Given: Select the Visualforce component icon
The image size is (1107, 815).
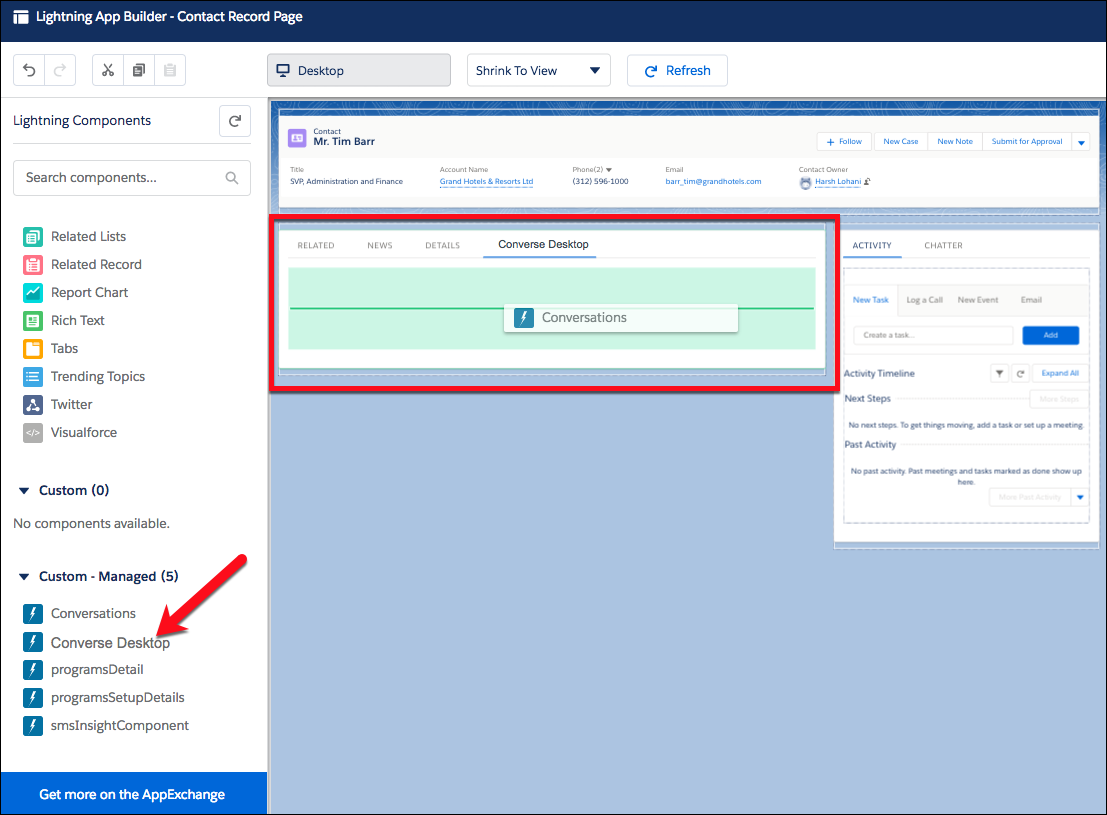Looking at the screenshot, I should 32,432.
